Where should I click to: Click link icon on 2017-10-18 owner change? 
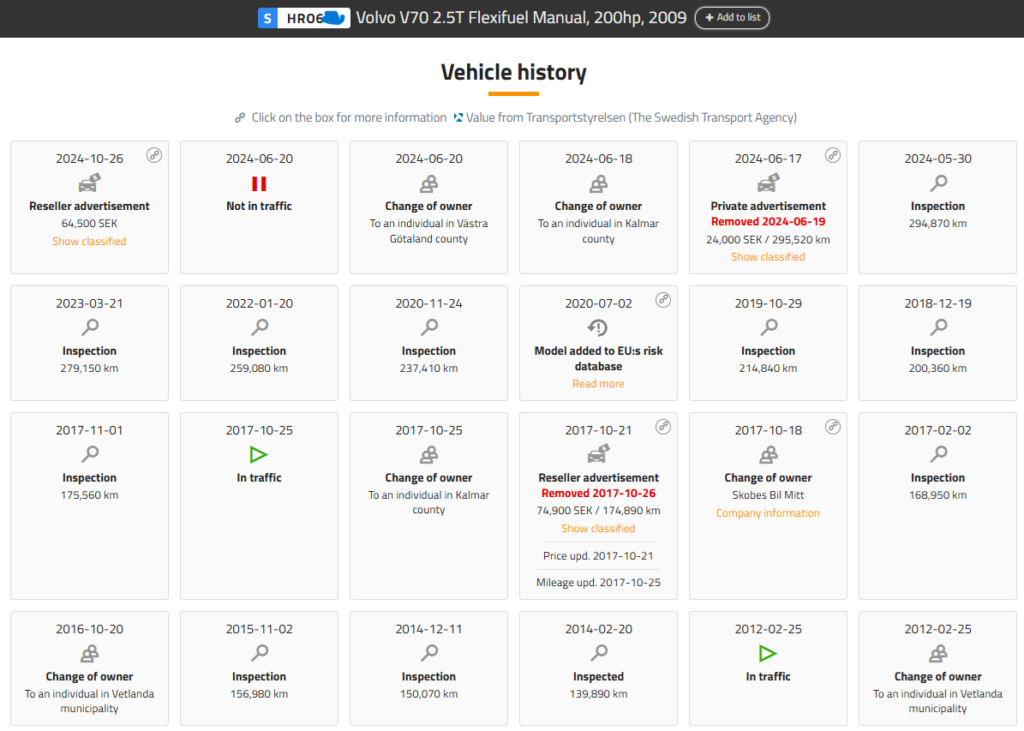pyautogui.click(x=833, y=427)
